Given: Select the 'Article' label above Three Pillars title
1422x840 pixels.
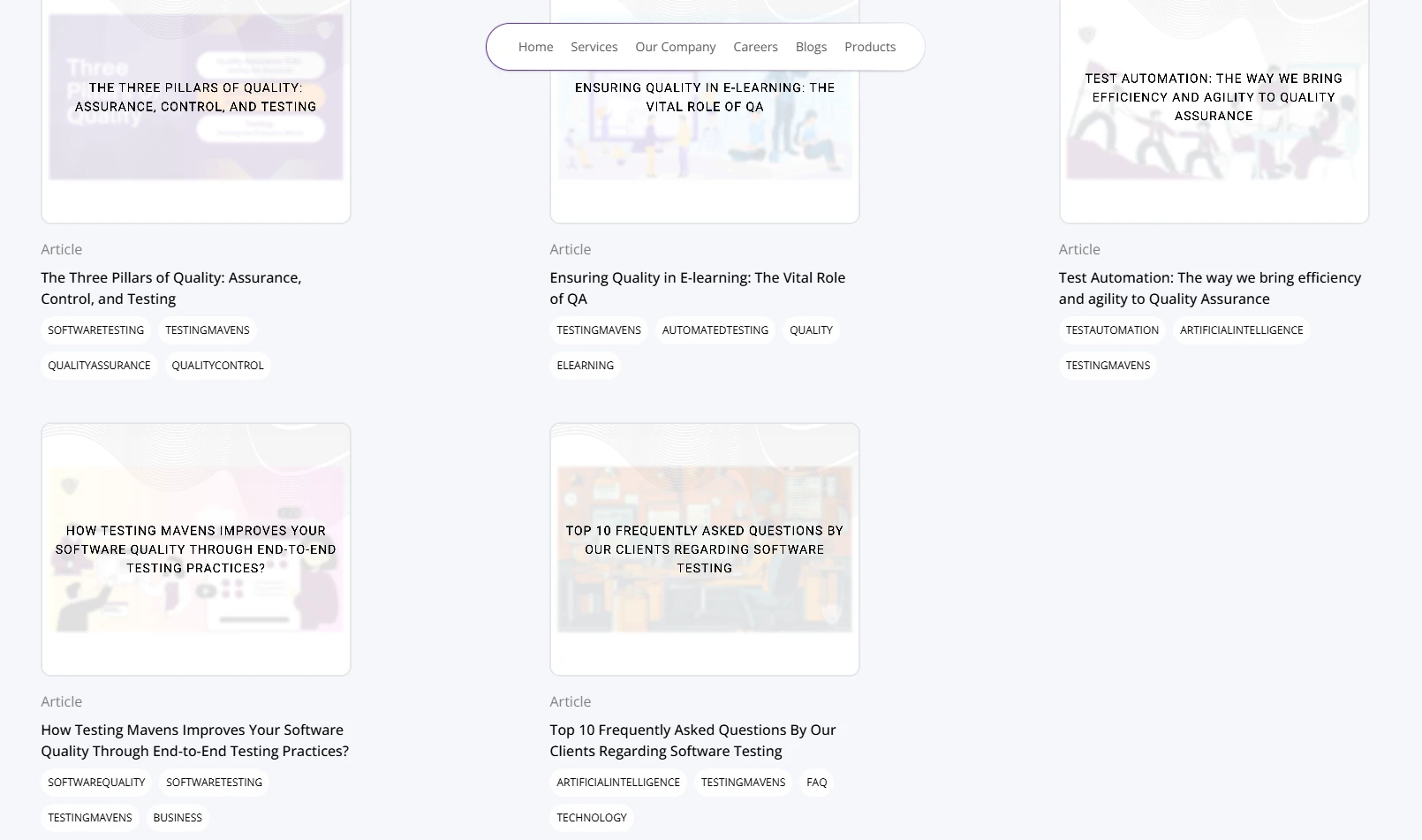Looking at the screenshot, I should pyautogui.click(x=61, y=250).
